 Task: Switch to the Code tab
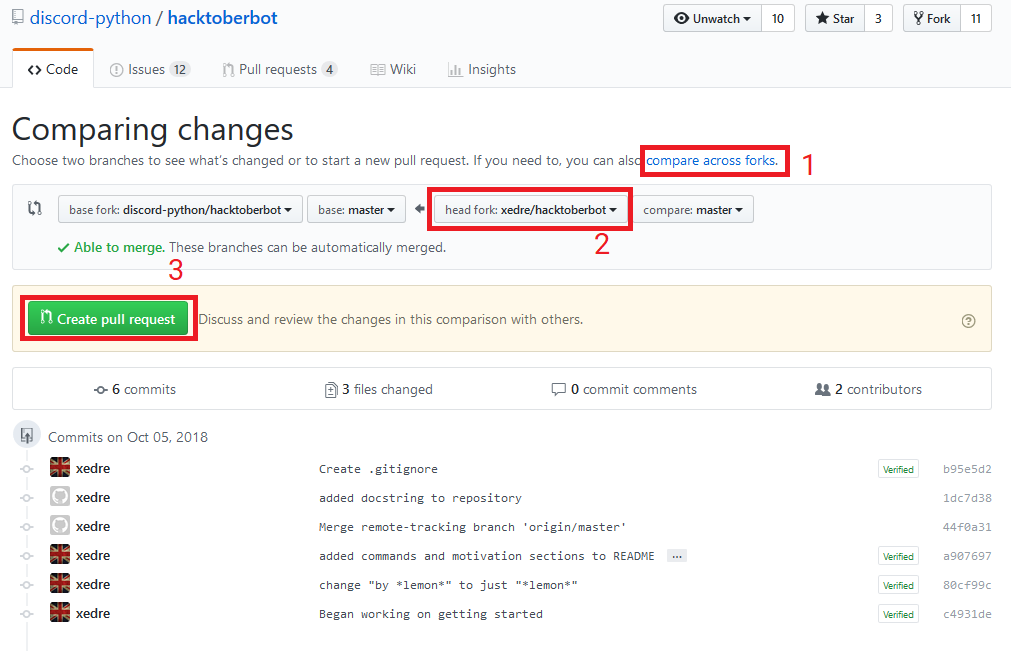[53, 70]
